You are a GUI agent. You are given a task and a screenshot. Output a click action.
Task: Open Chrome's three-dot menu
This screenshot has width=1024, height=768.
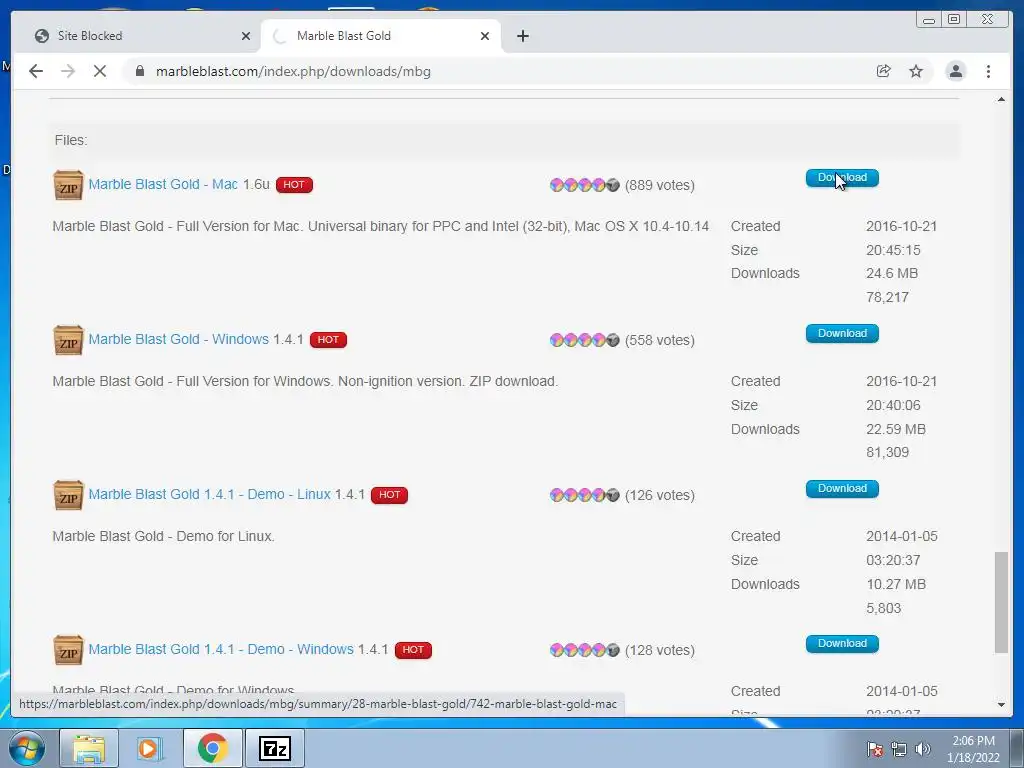coord(988,71)
